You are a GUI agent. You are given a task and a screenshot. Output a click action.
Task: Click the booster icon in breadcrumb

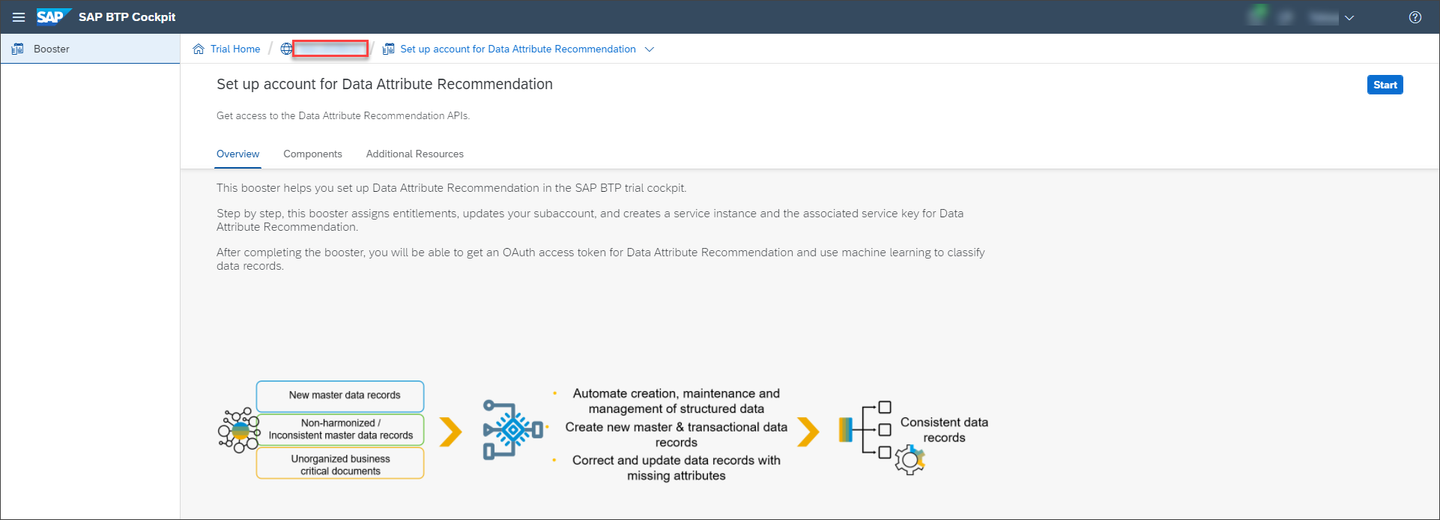(x=389, y=49)
